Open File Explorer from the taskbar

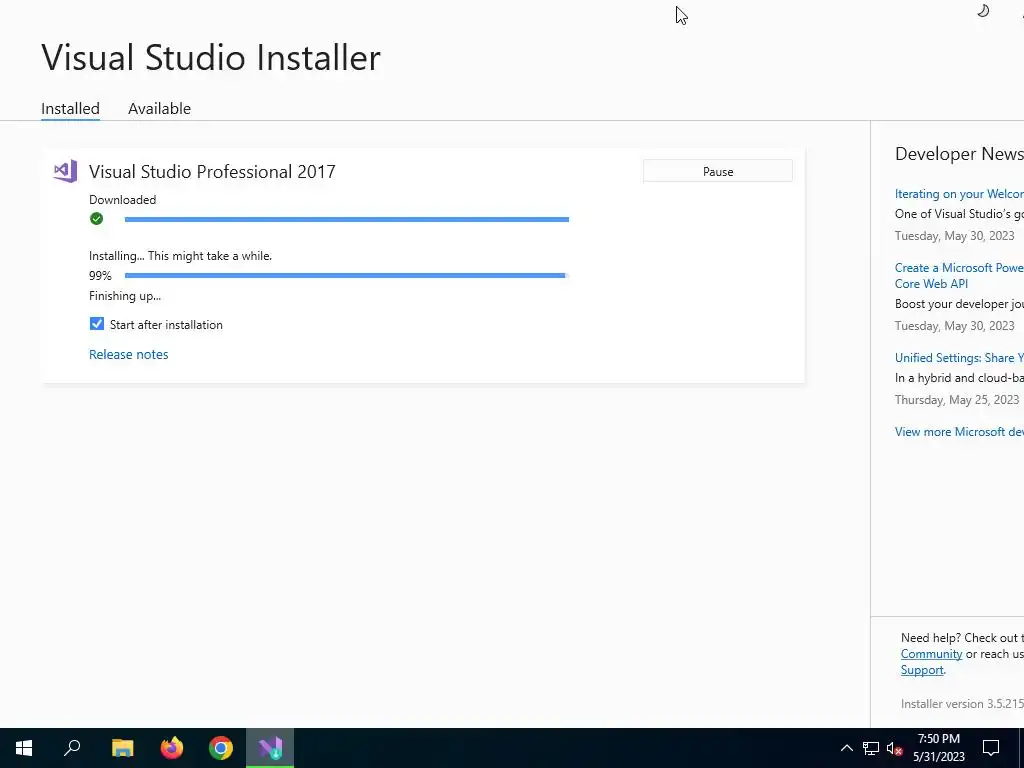pos(122,748)
